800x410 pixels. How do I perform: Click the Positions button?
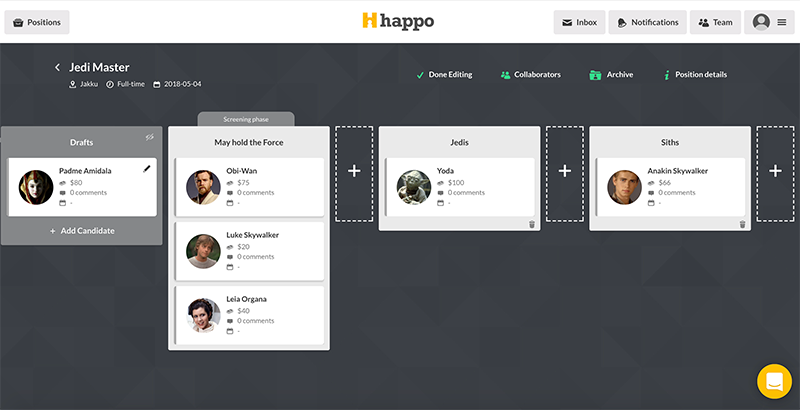click(37, 22)
